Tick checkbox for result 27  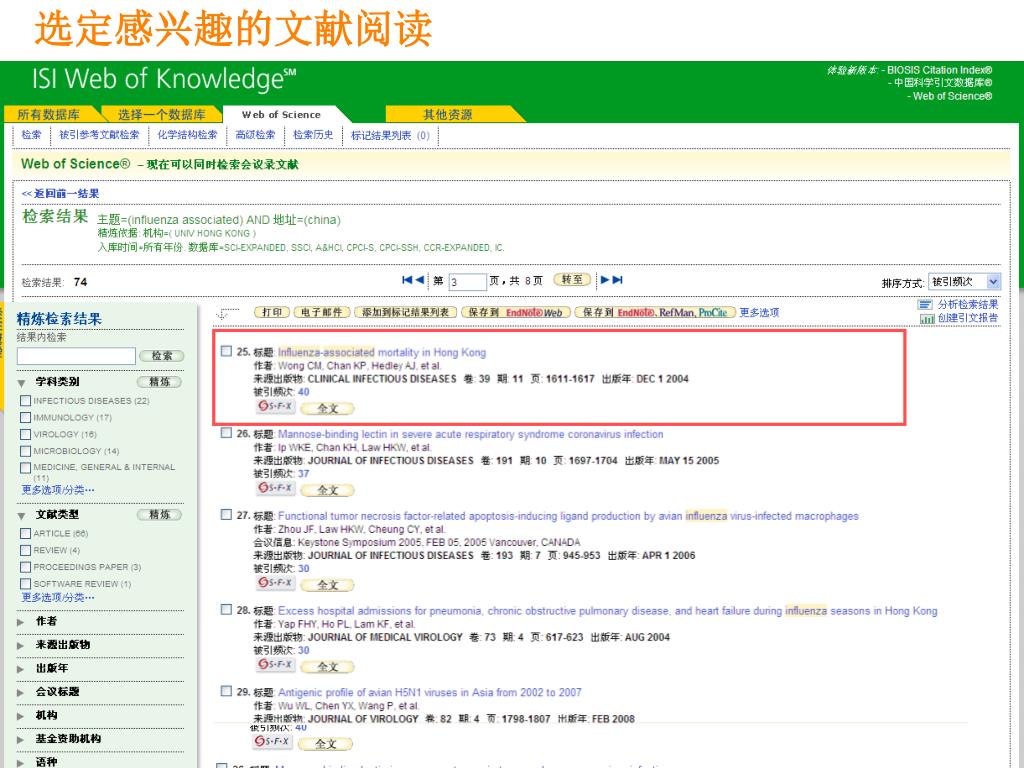[x=226, y=515]
